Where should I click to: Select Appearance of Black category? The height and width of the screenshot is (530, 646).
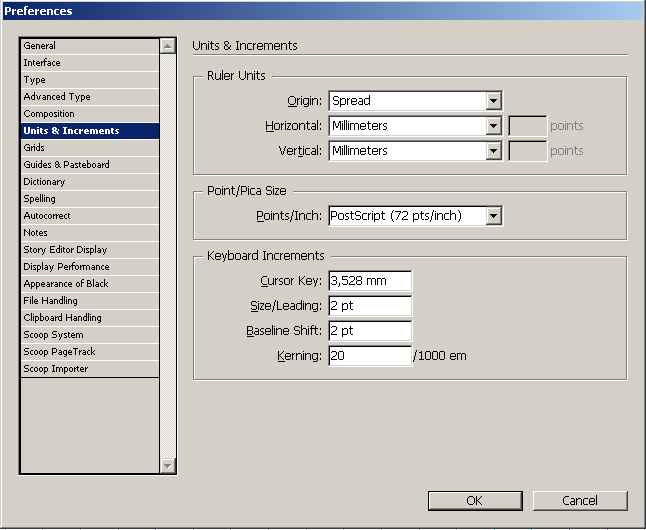click(x=90, y=284)
